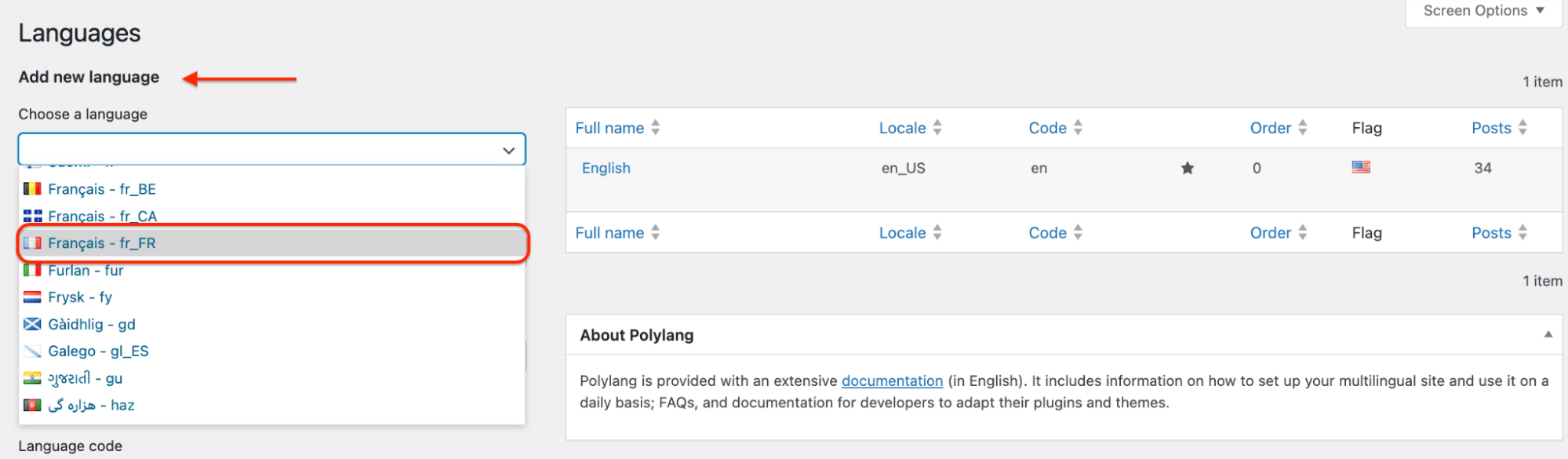This screenshot has height=459, width=1568.
Task: Click the US flag in English row
Action: [1361, 167]
